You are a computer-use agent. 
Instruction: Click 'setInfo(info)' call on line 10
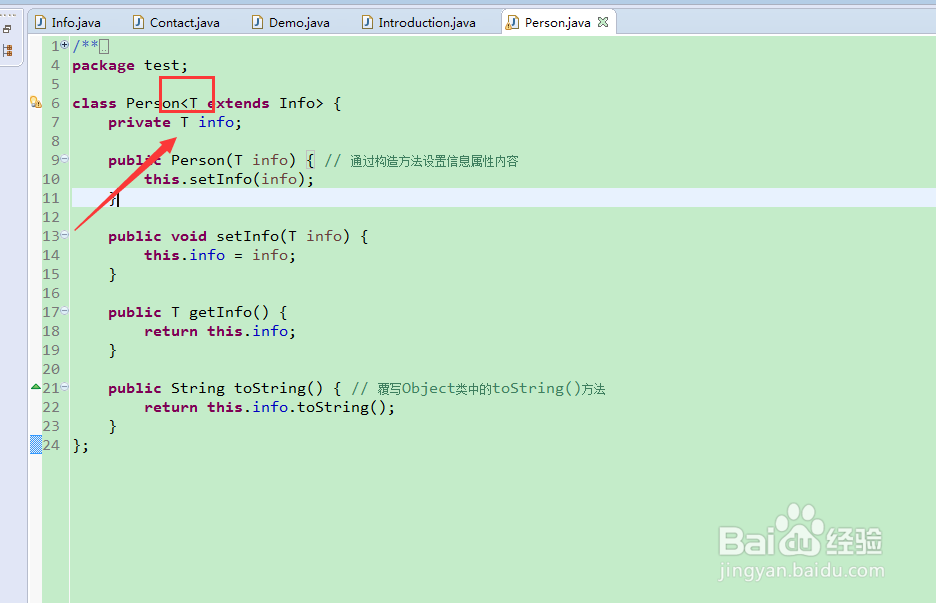tap(247, 179)
